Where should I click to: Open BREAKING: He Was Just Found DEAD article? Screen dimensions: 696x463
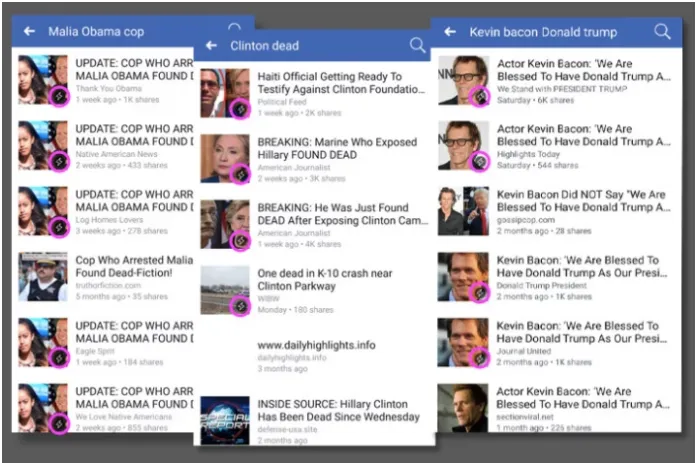(x=314, y=225)
